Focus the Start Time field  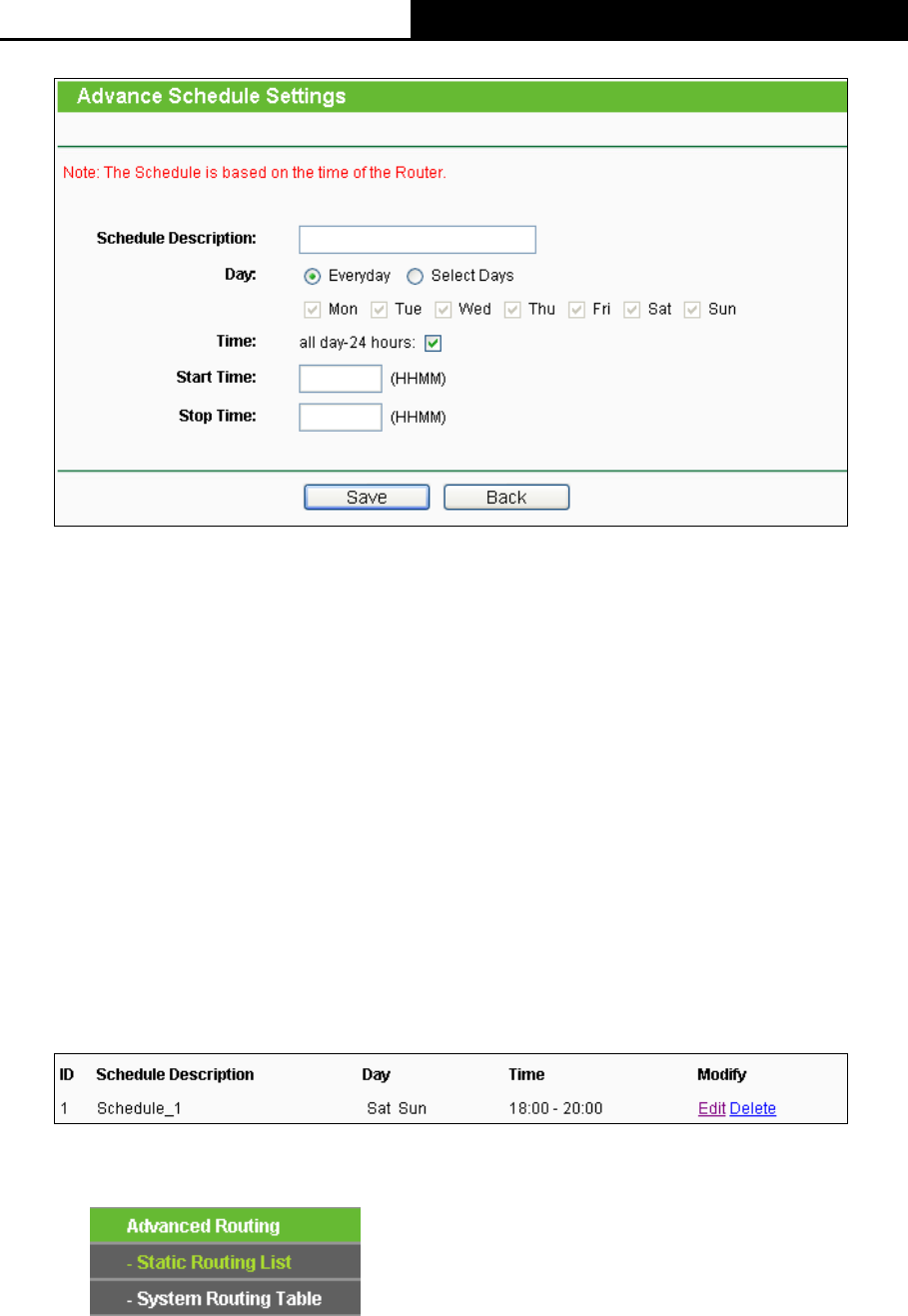tap(341, 379)
